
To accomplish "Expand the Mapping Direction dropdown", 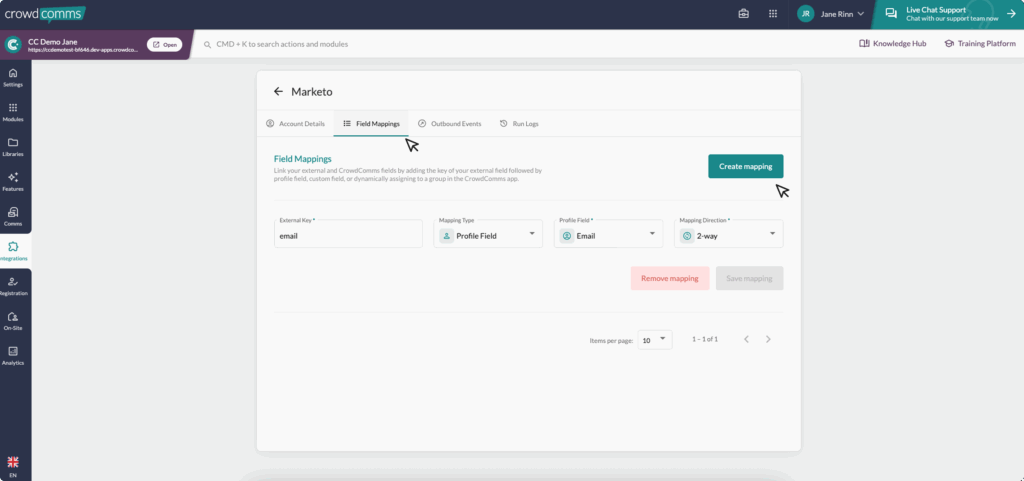I will tap(729, 236).
